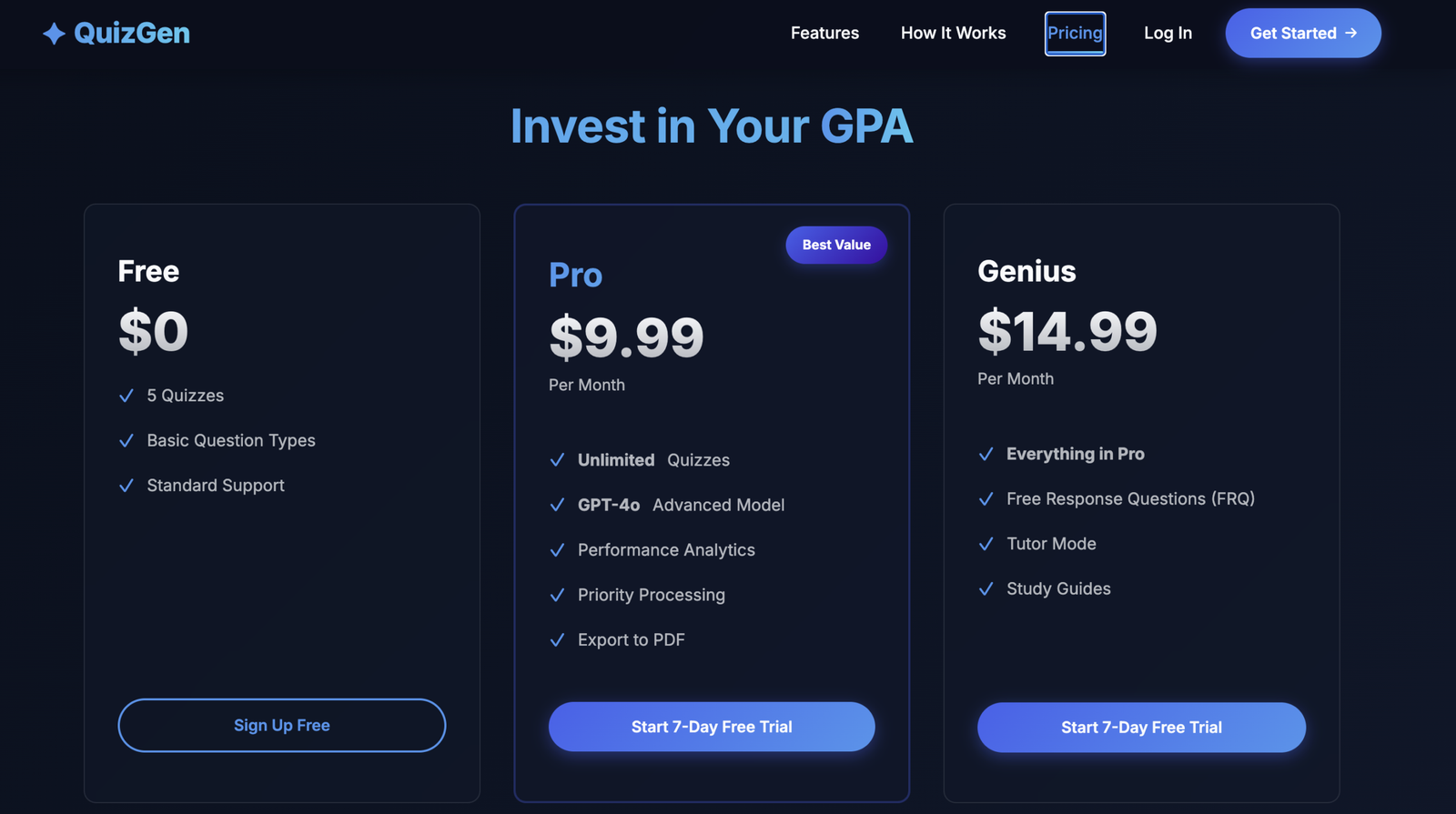Click the arrow icon in Get Started

tap(1350, 33)
